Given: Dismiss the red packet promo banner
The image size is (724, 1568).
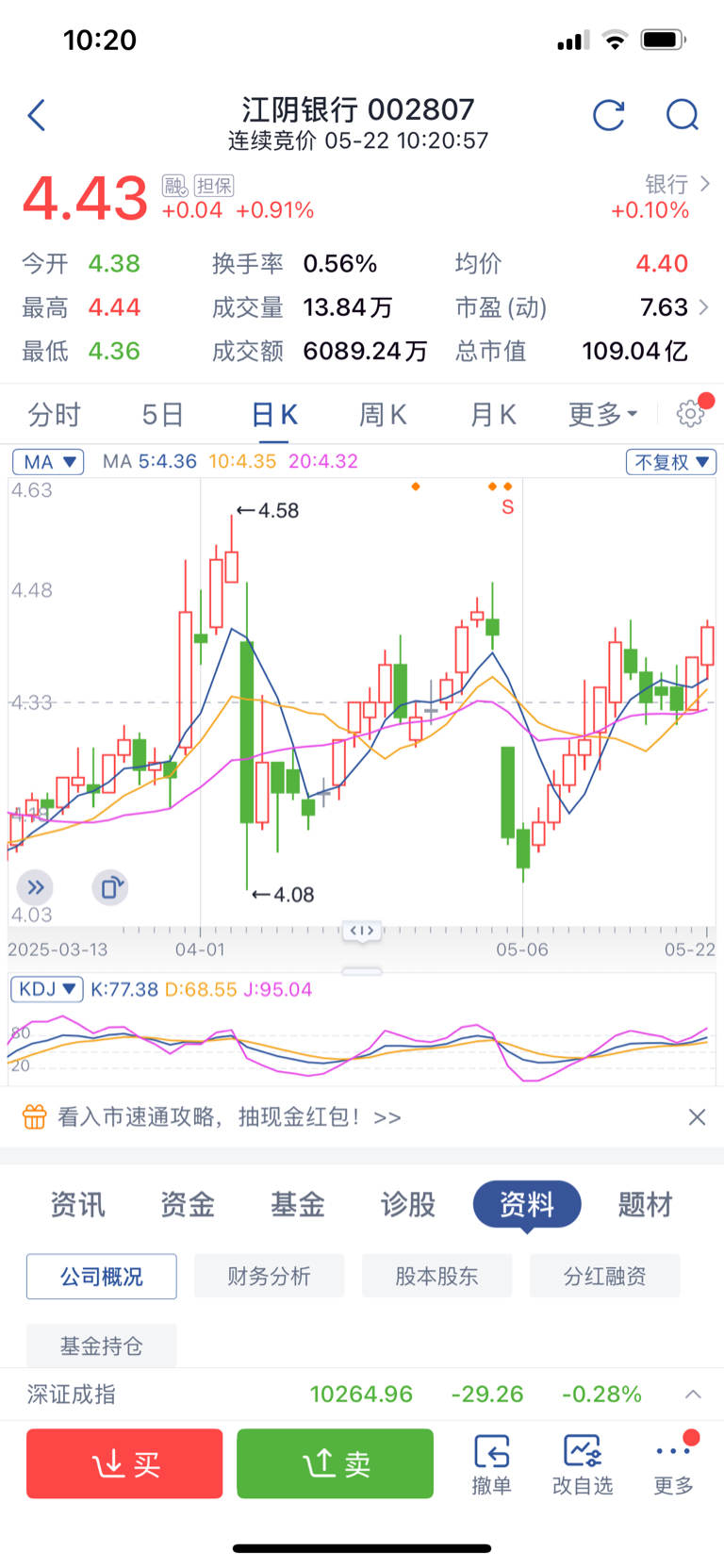Looking at the screenshot, I should click(x=697, y=1117).
